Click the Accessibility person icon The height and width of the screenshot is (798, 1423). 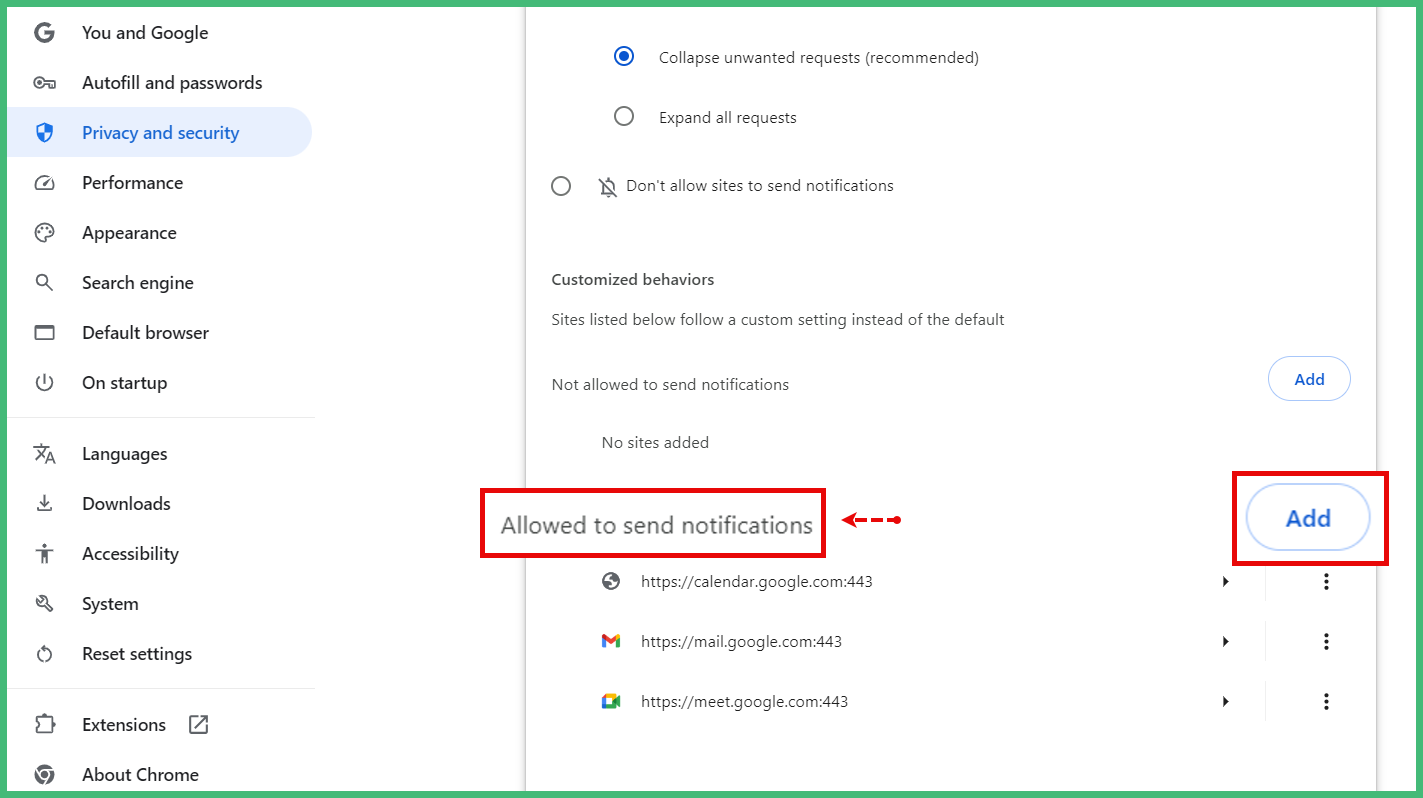tap(44, 554)
